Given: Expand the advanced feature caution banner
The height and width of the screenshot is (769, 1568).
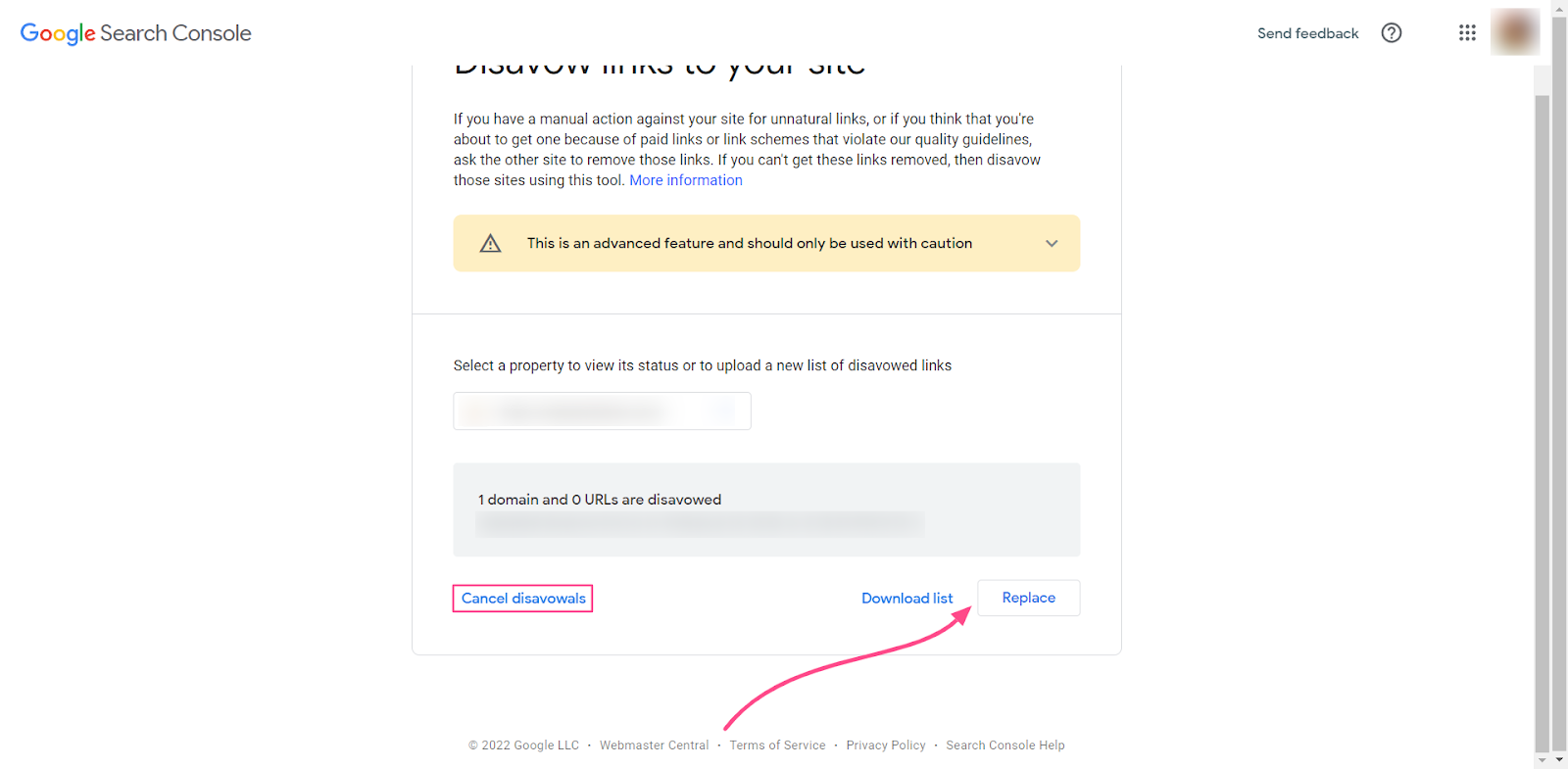Looking at the screenshot, I should coord(1052,244).
